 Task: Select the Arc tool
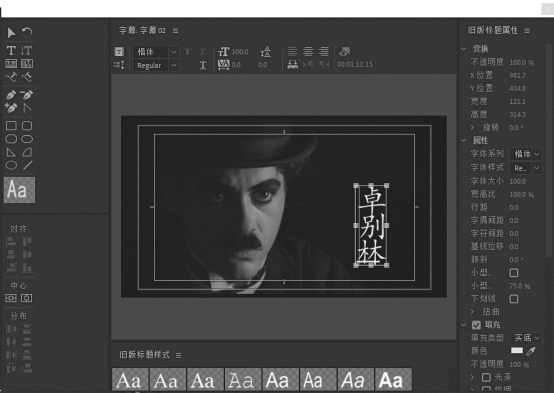(27, 152)
